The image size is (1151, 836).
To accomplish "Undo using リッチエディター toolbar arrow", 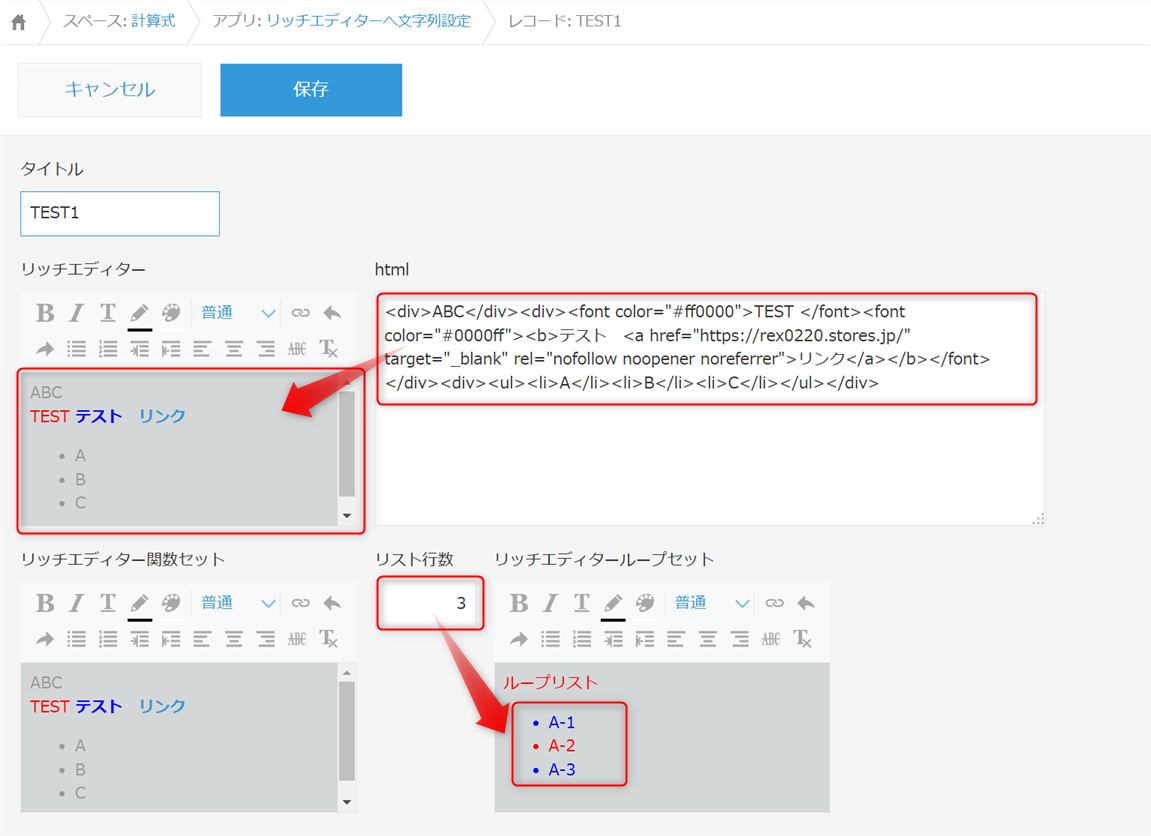I will click(x=333, y=313).
